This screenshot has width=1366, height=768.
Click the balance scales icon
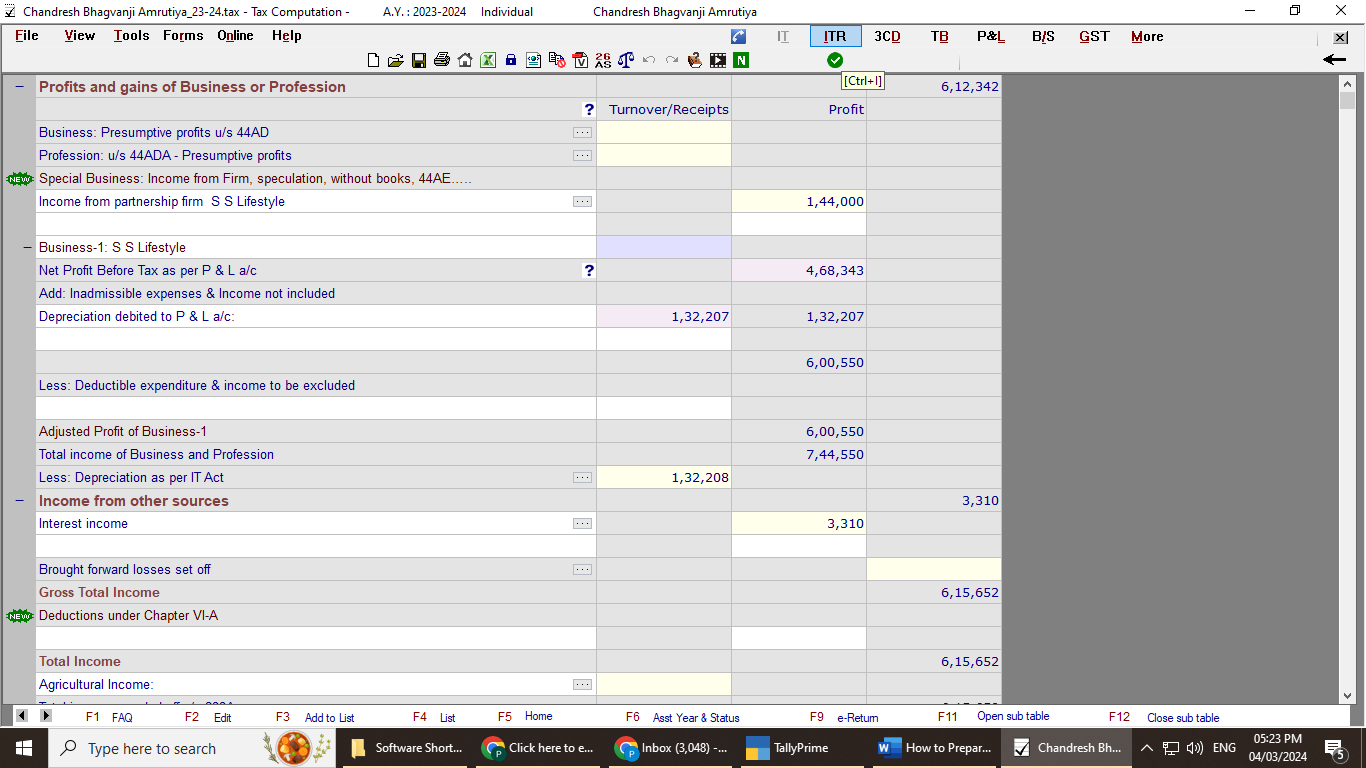(x=626, y=60)
